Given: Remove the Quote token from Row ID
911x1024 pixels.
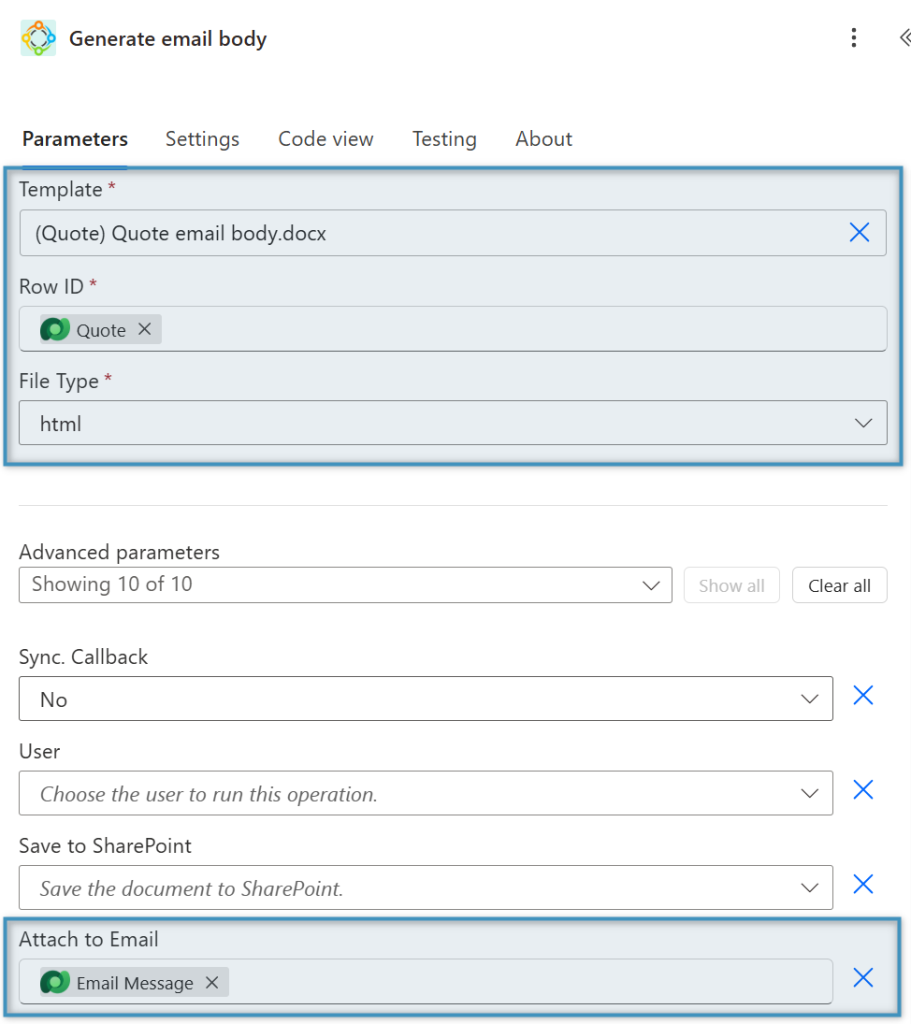Looking at the screenshot, I should tap(144, 329).
